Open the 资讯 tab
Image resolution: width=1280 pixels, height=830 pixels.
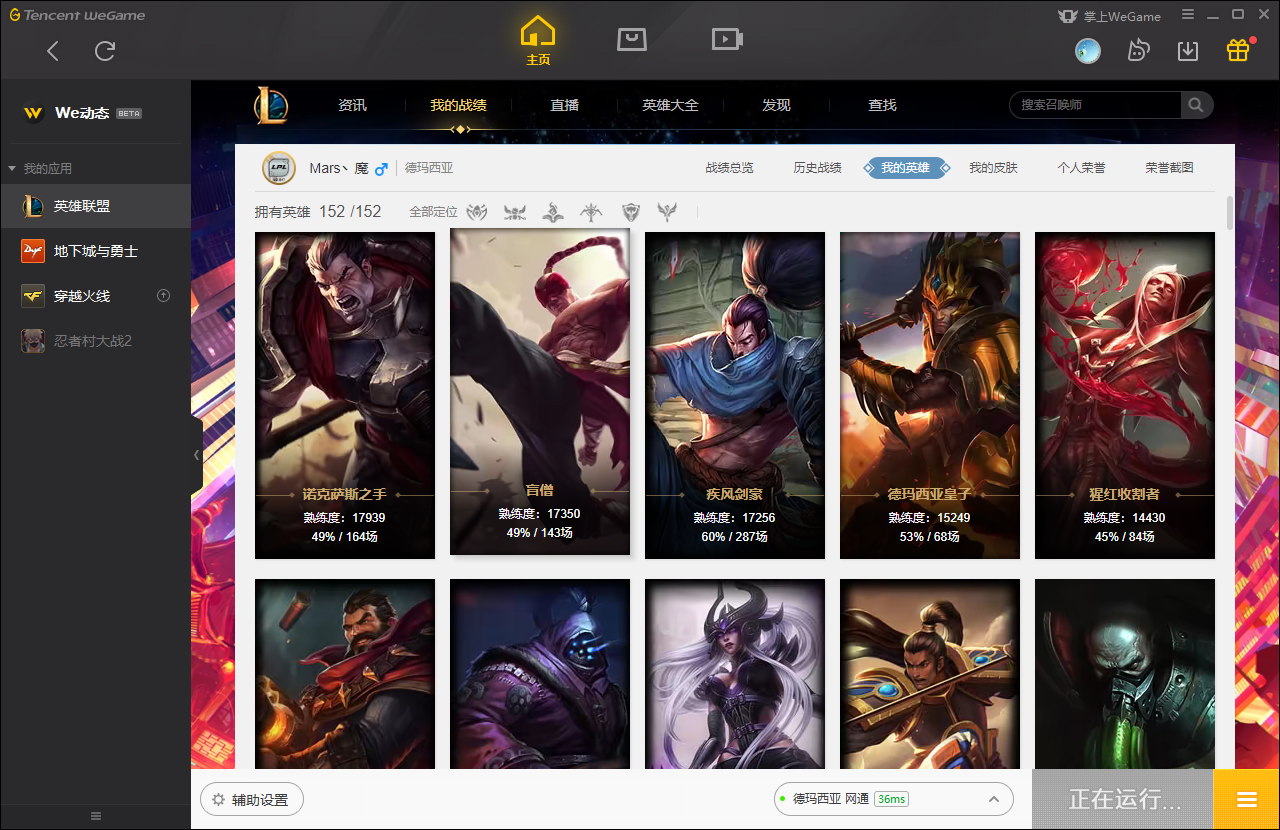(x=352, y=105)
